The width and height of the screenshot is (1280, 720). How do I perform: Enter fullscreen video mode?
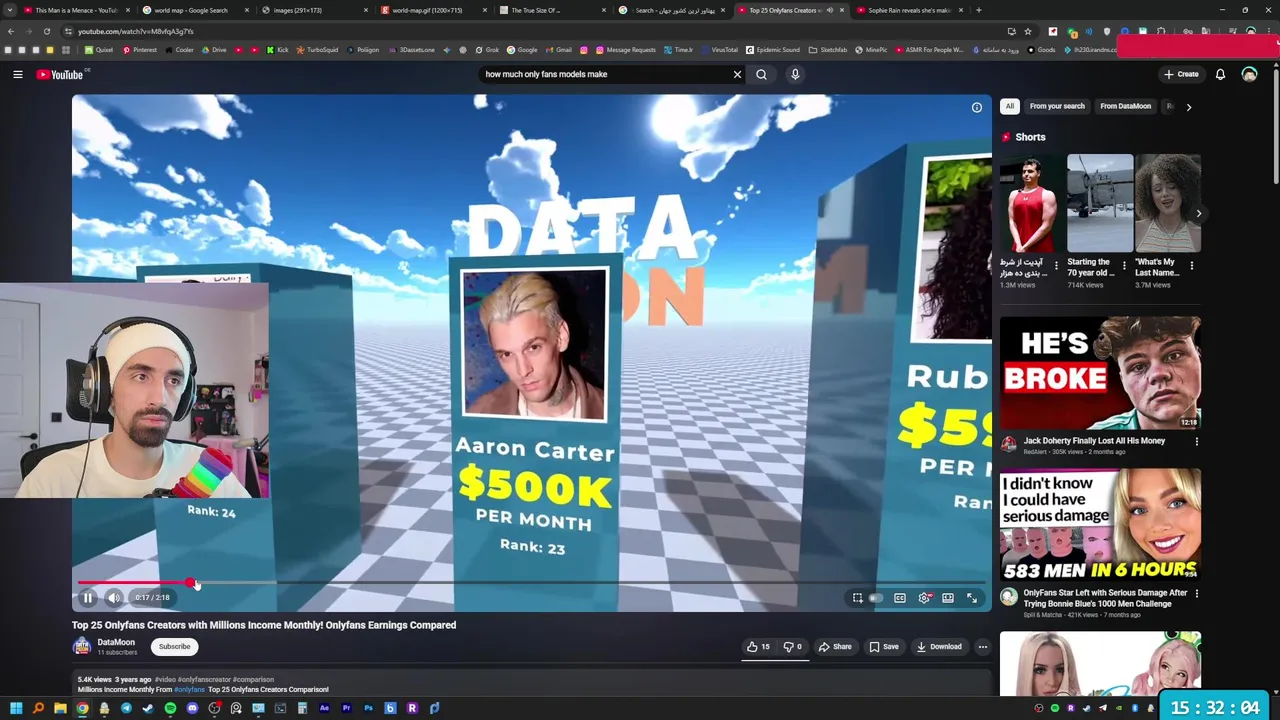(x=972, y=598)
